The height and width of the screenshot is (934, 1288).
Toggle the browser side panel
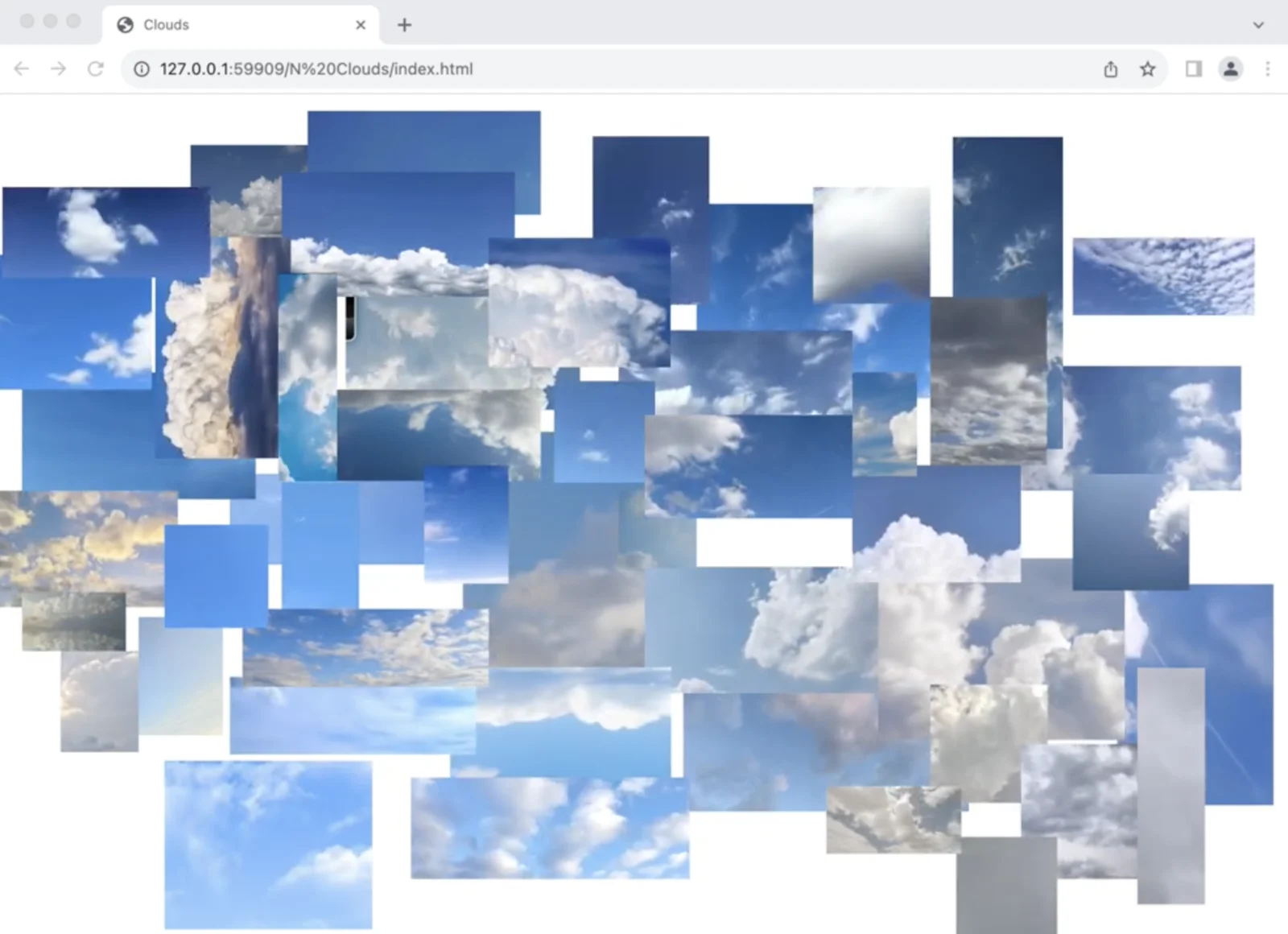[x=1194, y=69]
